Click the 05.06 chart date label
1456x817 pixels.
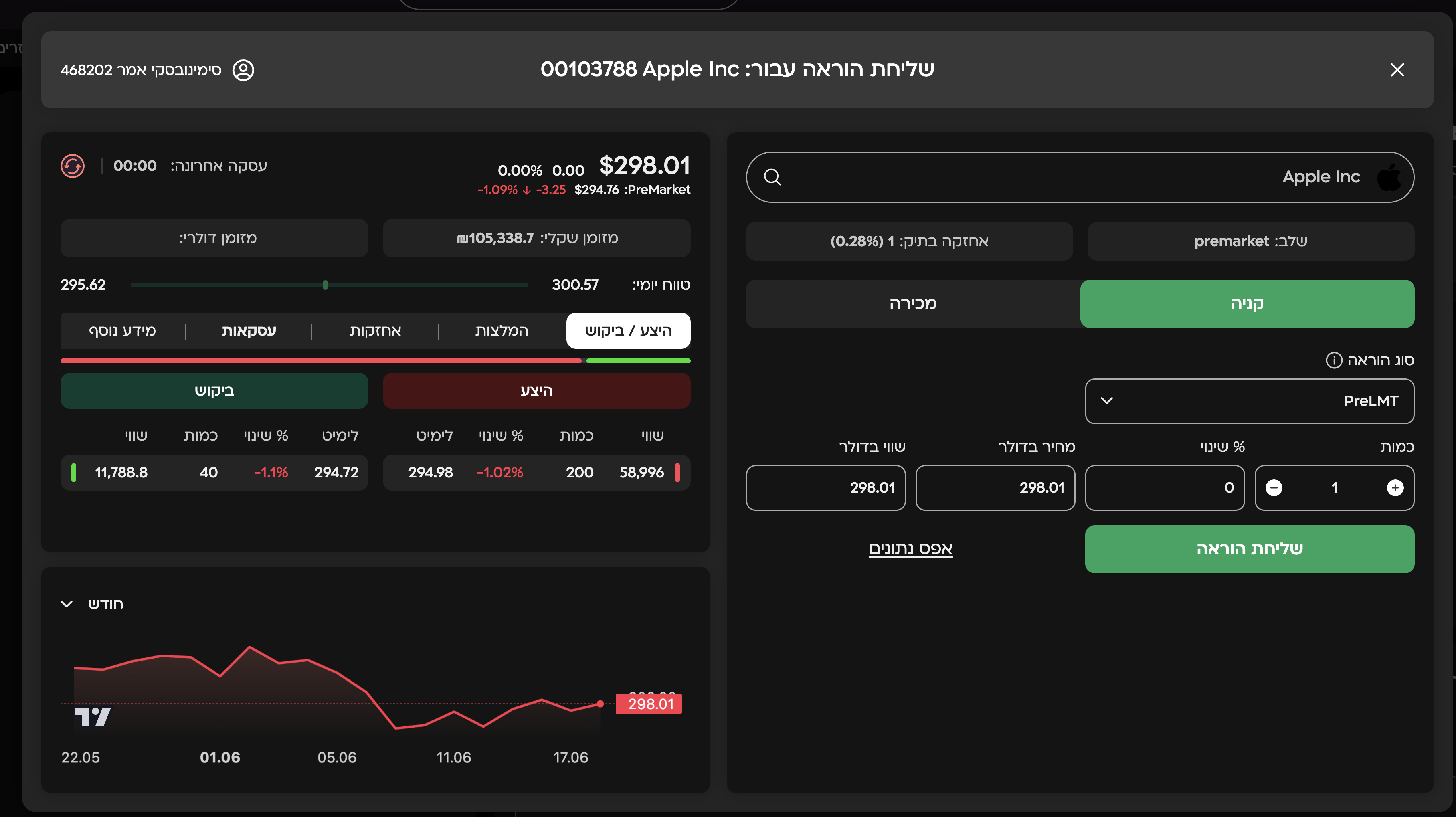337,758
